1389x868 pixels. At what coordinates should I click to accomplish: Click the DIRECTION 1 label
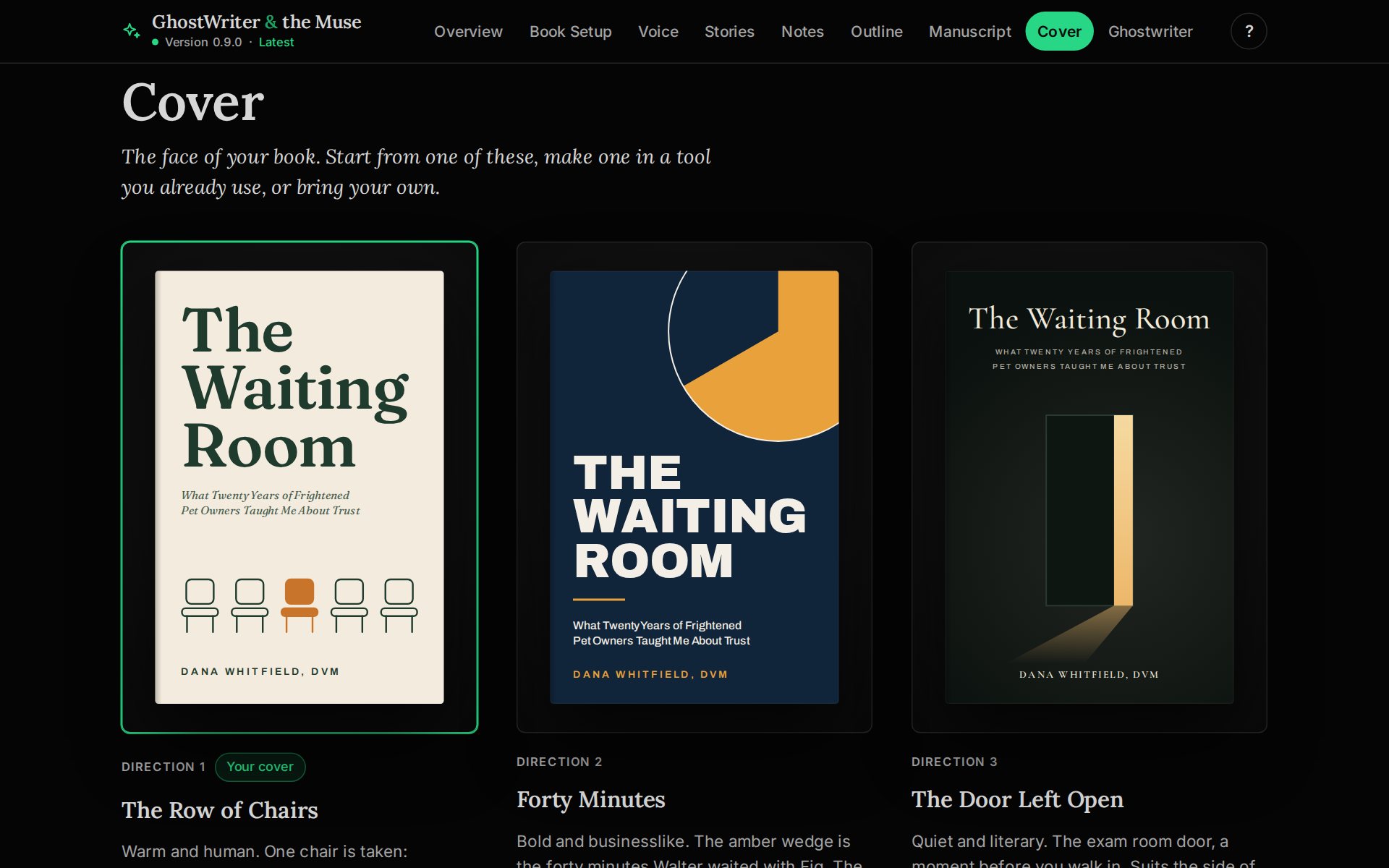(163, 767)
